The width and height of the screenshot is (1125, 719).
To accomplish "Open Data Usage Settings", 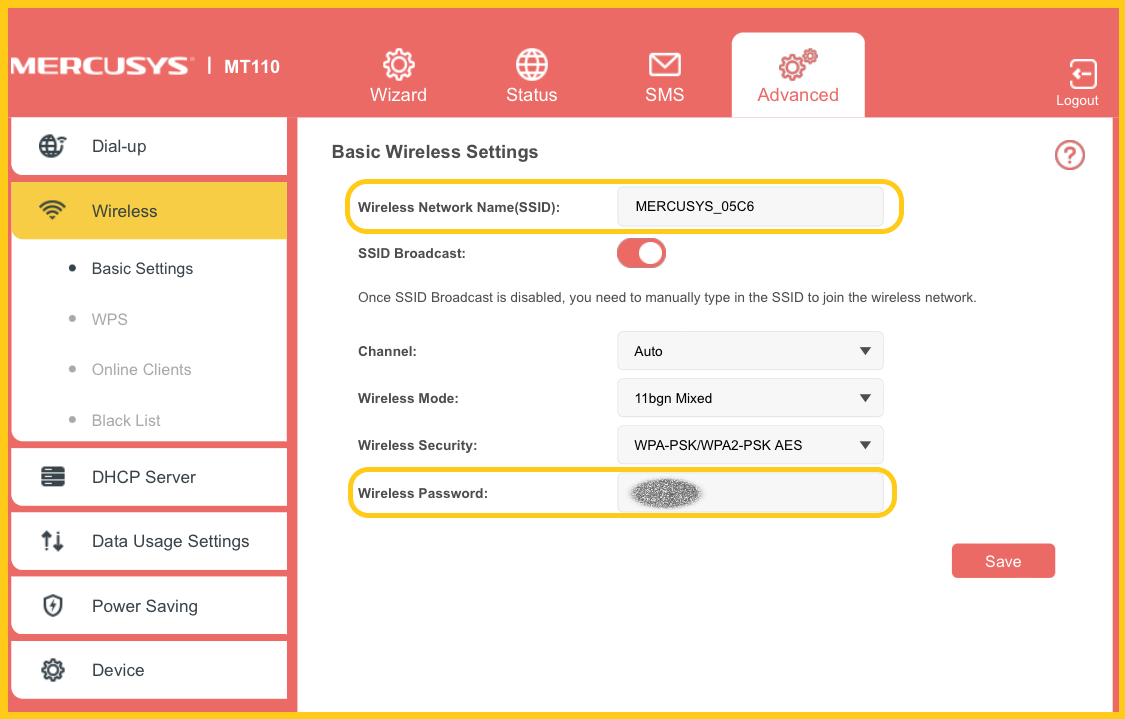I will pos(149,541).
